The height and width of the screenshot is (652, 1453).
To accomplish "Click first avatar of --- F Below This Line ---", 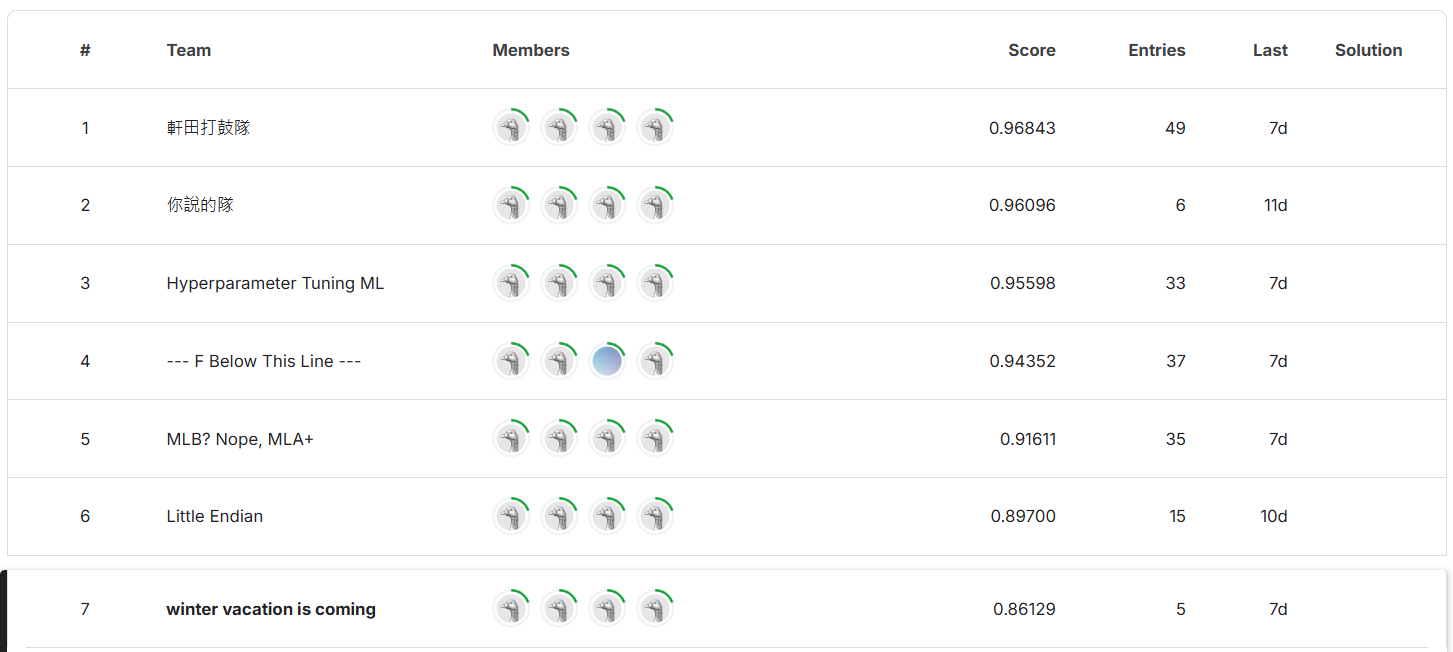I will (x=511, y=362).
